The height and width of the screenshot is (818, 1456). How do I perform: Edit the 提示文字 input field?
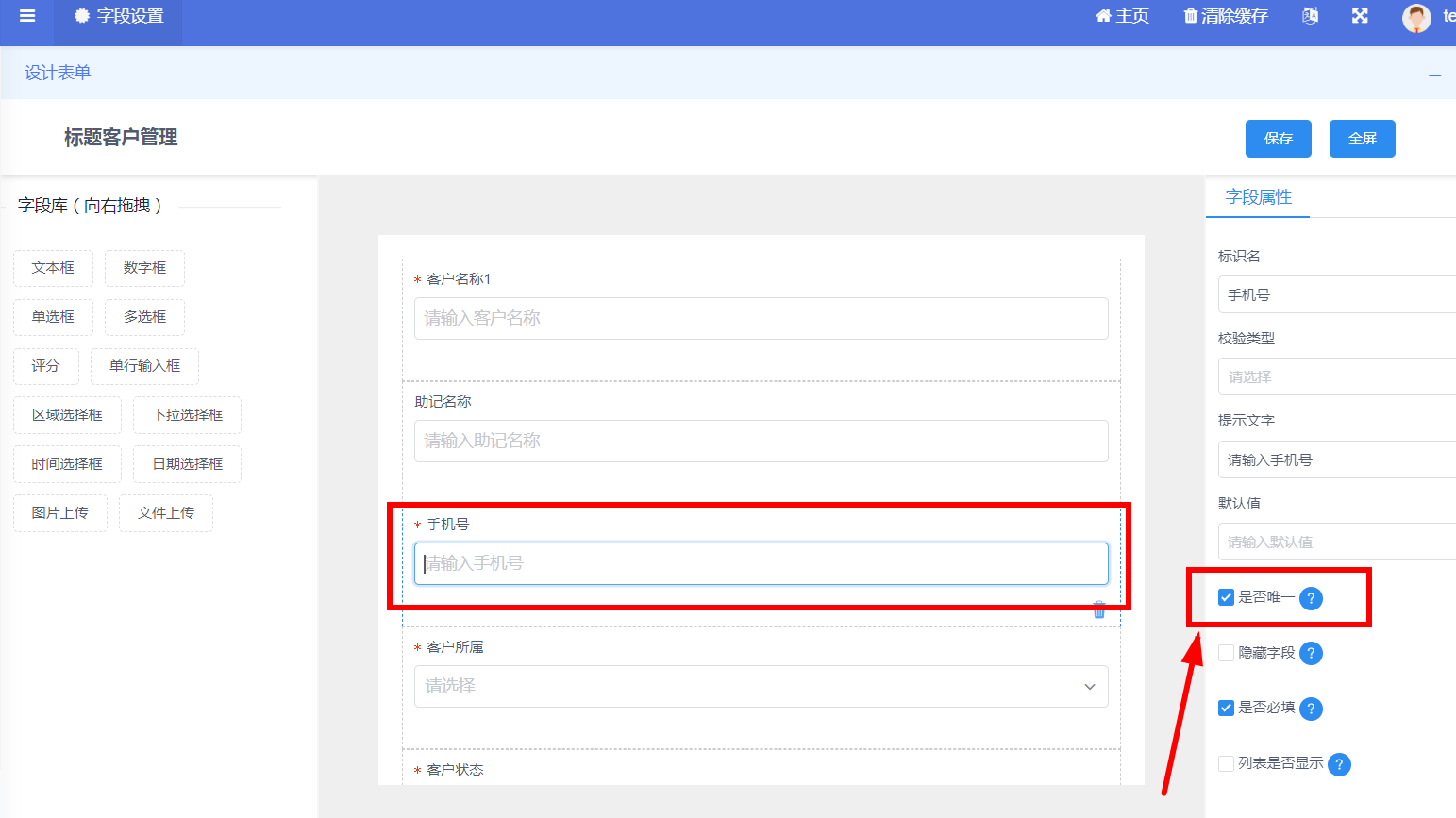1337,460
